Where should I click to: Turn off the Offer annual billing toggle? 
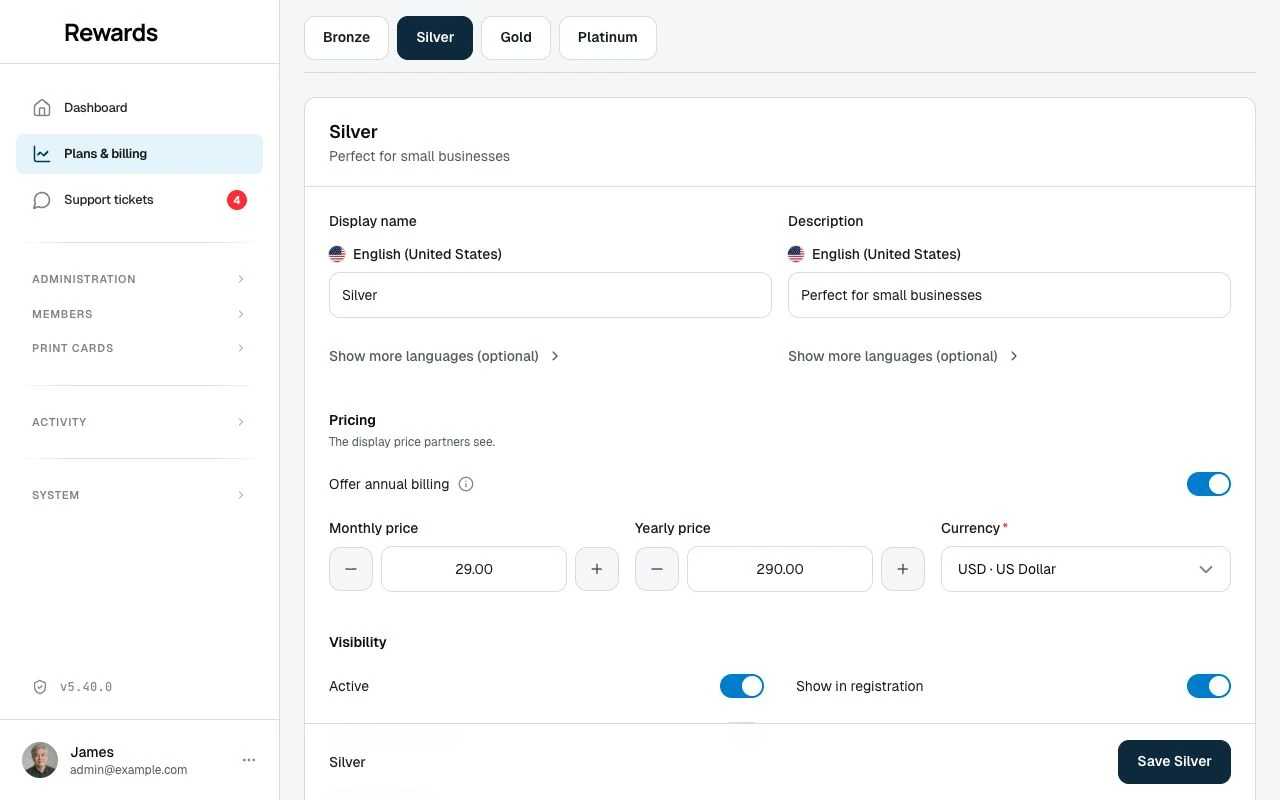pos(1209,484)
